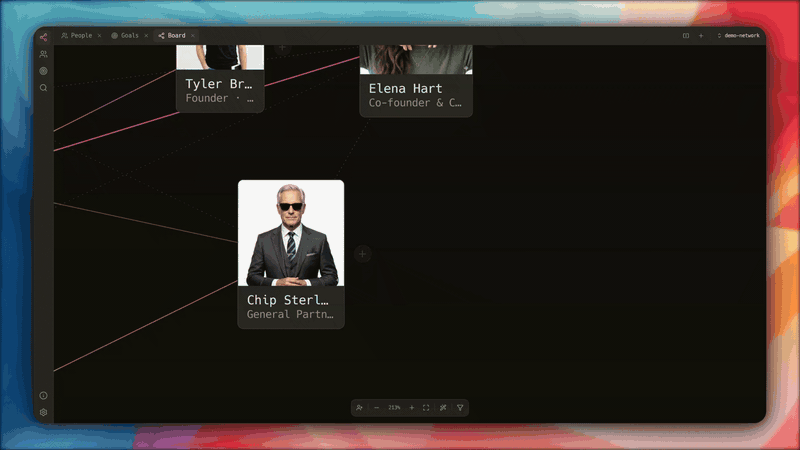Toggle the split panel icon in title bar
Image resolution: width=800 pixels, height=450 pixels.
click(x=686, y=36)
